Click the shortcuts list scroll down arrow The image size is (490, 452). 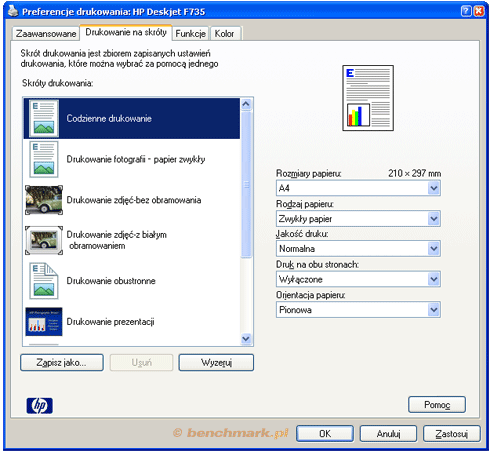[x=246, y=339]
